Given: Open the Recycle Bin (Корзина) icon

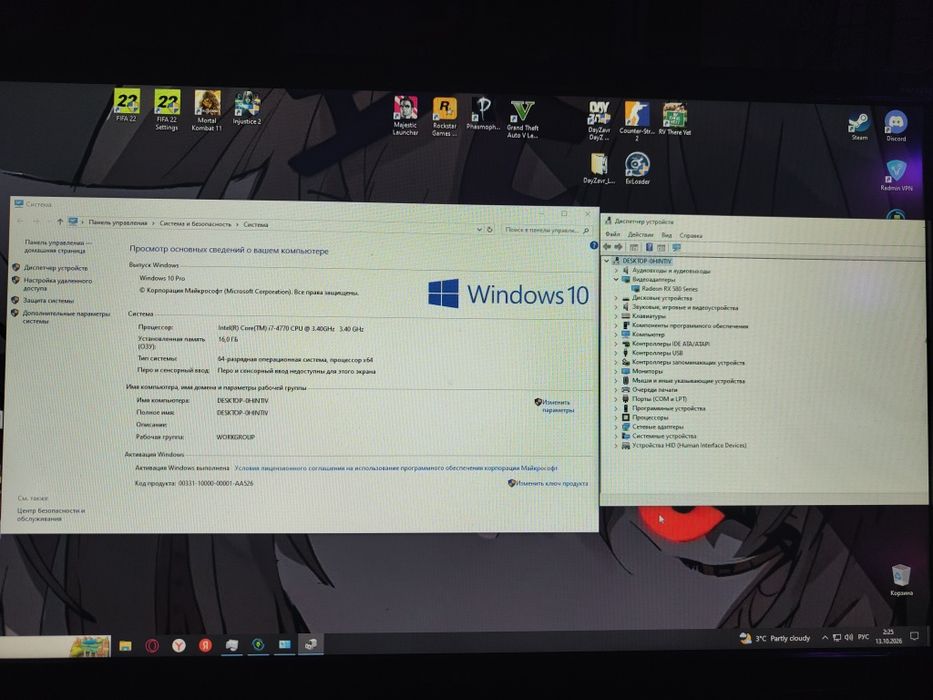Looking at the screenshot, I should 901,580.
